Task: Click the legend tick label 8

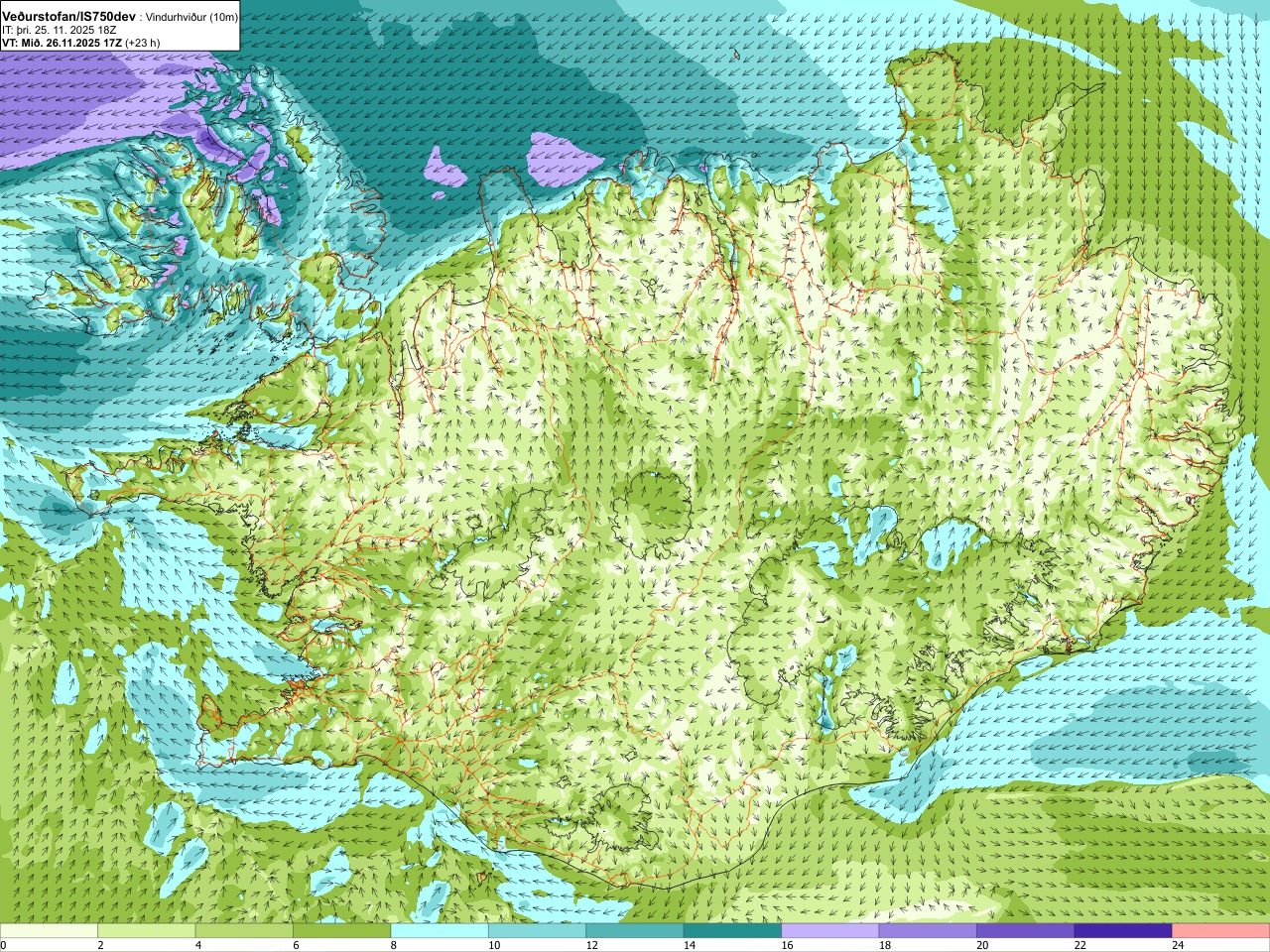Action: (x=394, y=945)
